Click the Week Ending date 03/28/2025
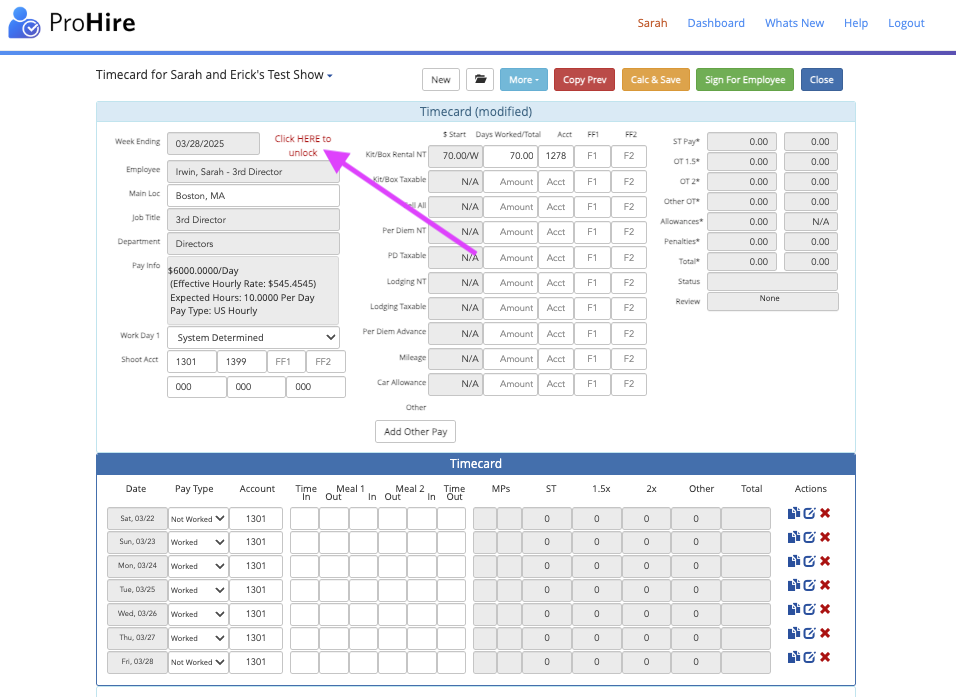The image size is (956, 697). coord(213,144)
